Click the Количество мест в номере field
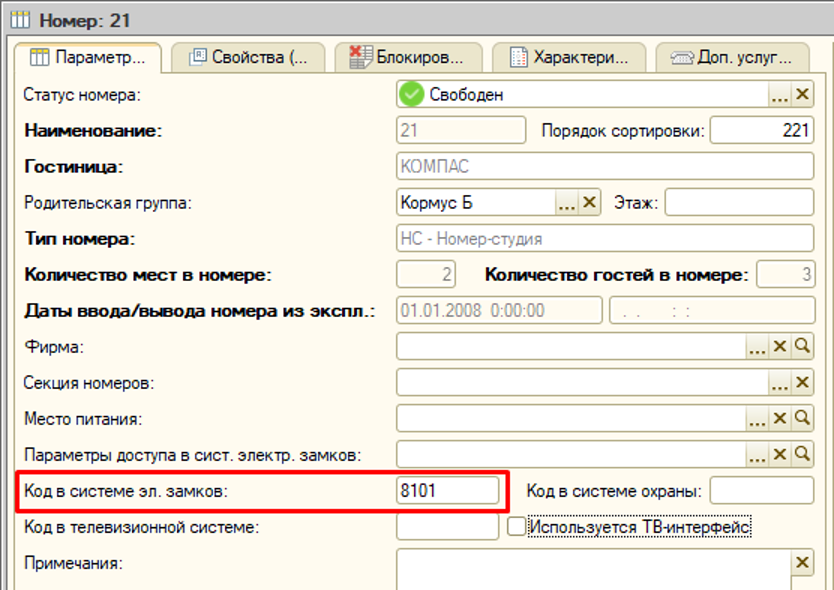 point(426,275)
